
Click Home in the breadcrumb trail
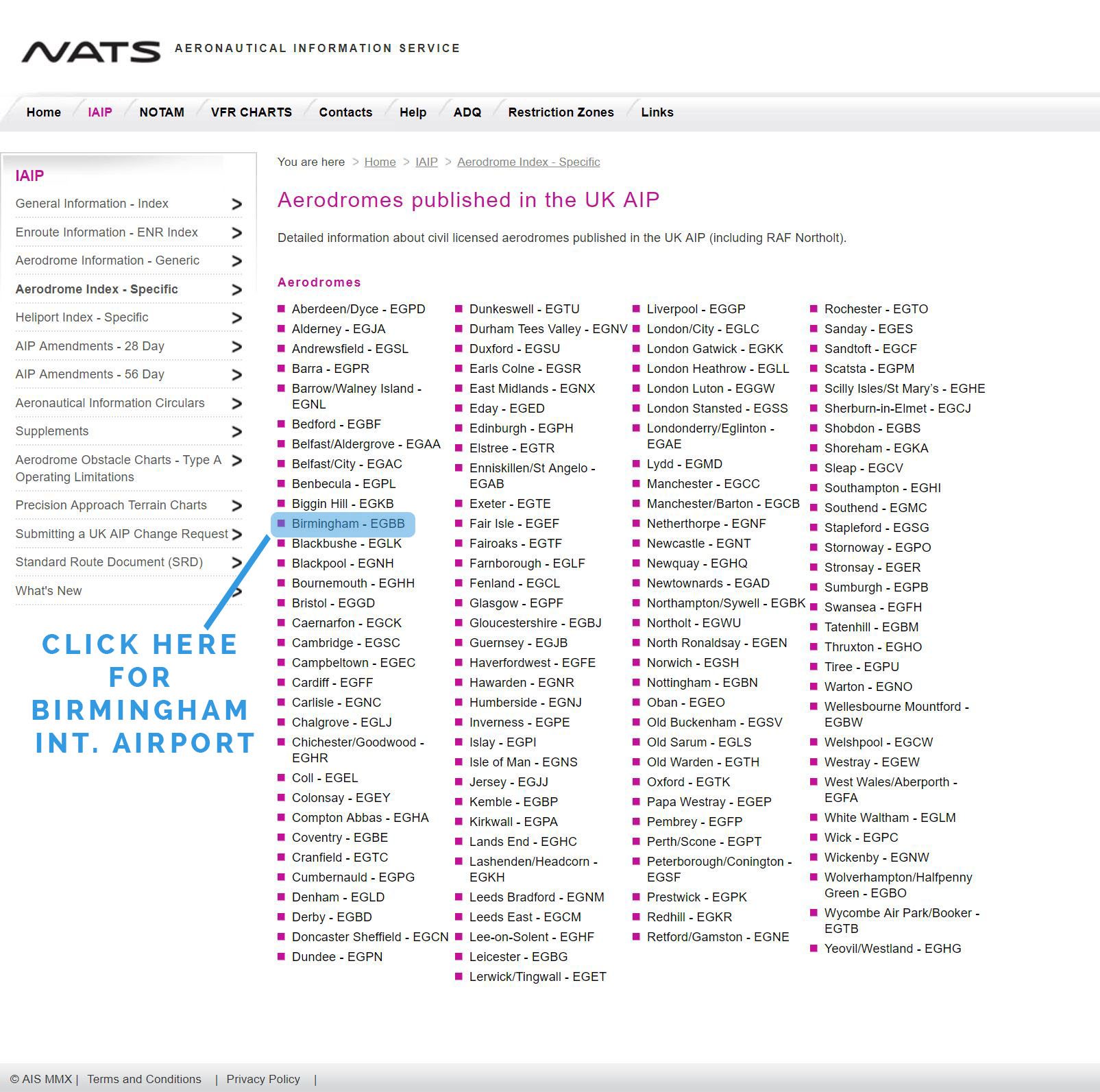380,162
